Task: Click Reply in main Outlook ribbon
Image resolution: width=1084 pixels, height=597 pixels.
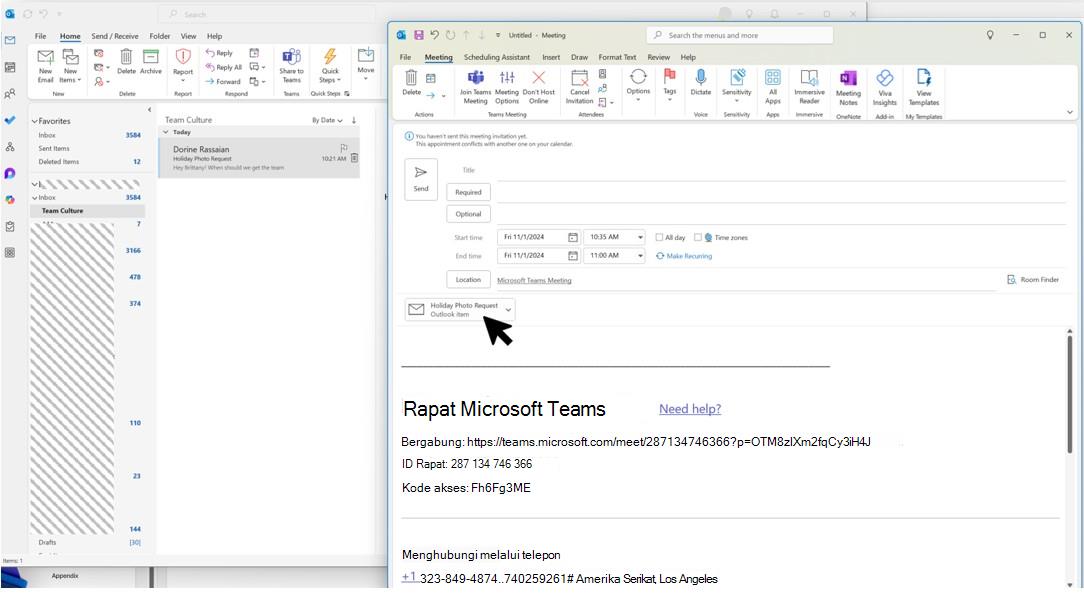Action: click(x=219, y=53)
